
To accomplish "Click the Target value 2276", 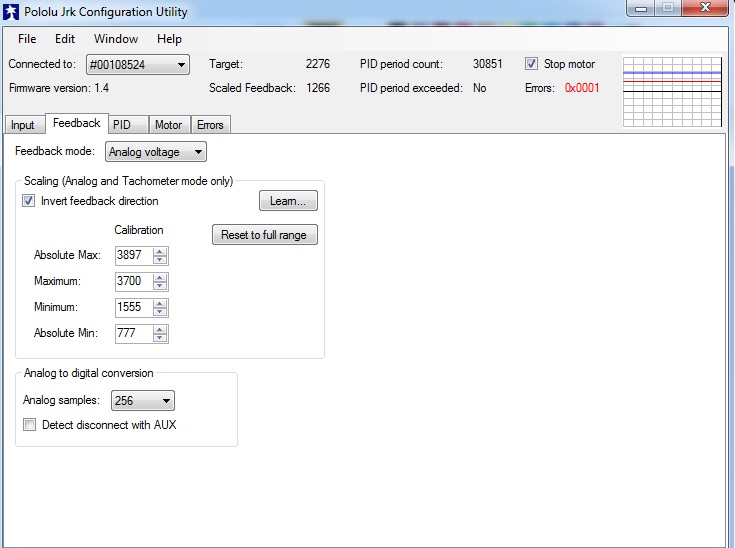I will point(318,64).
